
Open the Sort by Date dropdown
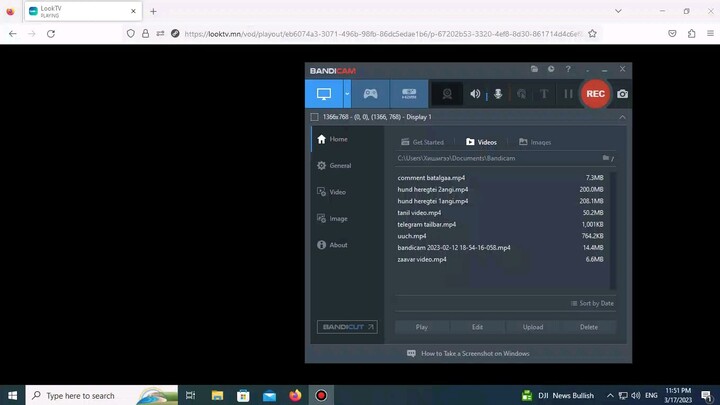592,303
